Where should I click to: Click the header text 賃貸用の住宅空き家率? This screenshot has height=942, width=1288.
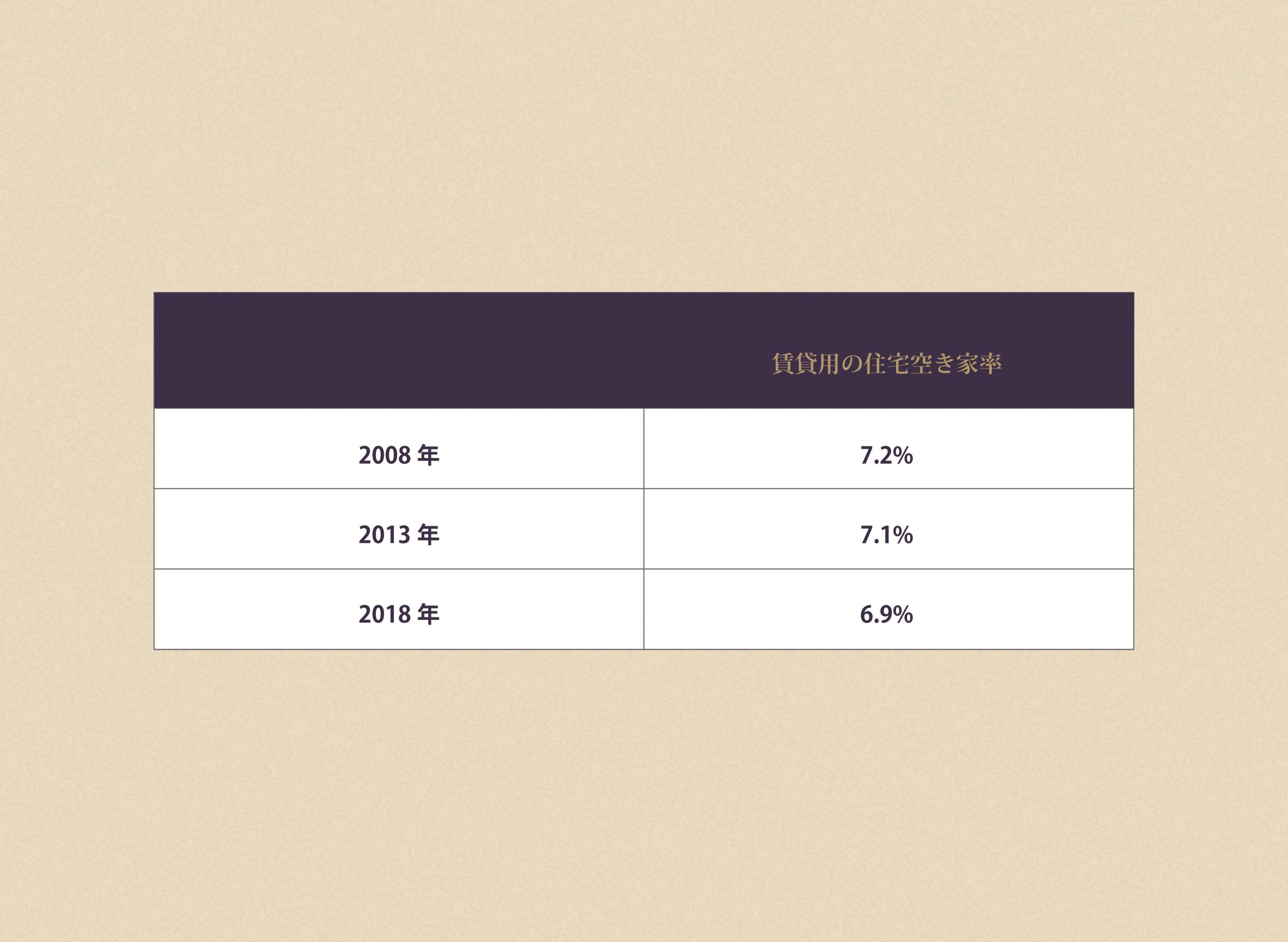click(887, 364)
